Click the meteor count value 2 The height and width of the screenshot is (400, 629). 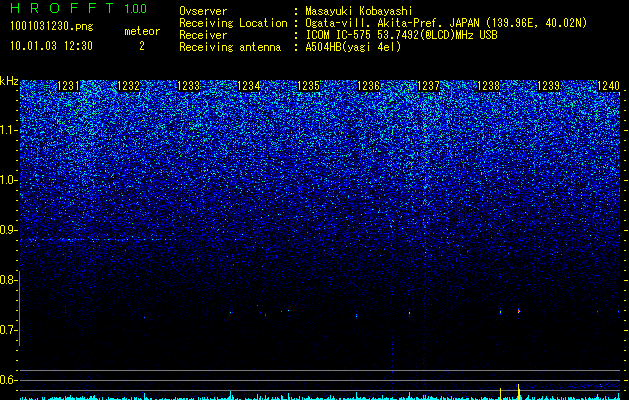142,46
